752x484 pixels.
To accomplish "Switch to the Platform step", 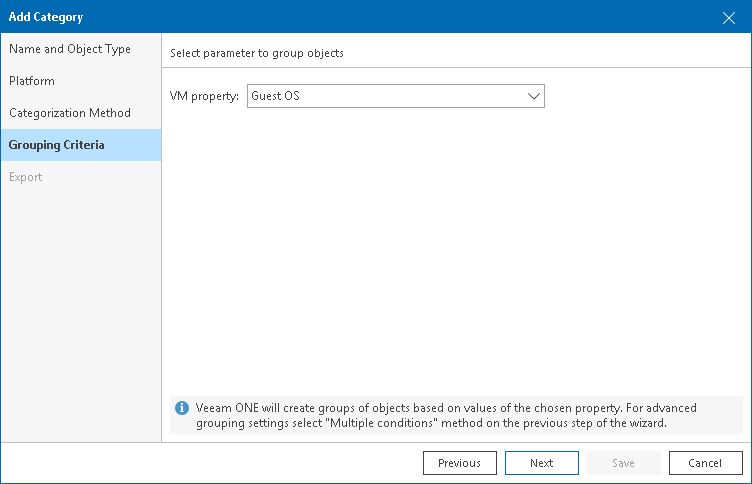I will pyautogui.click(x=32, y=81).
